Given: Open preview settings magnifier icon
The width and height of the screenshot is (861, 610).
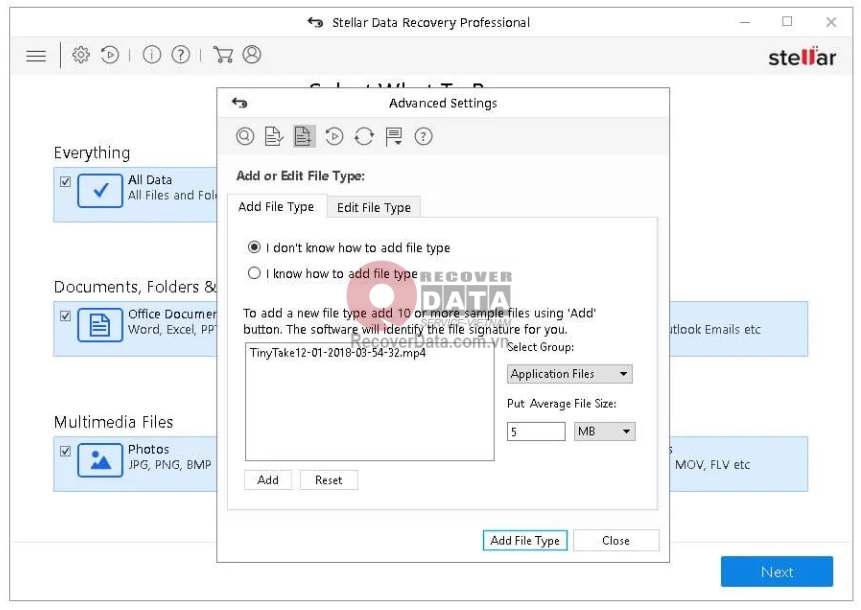Looking at the screenshot, I should click(x=245, y=136).
